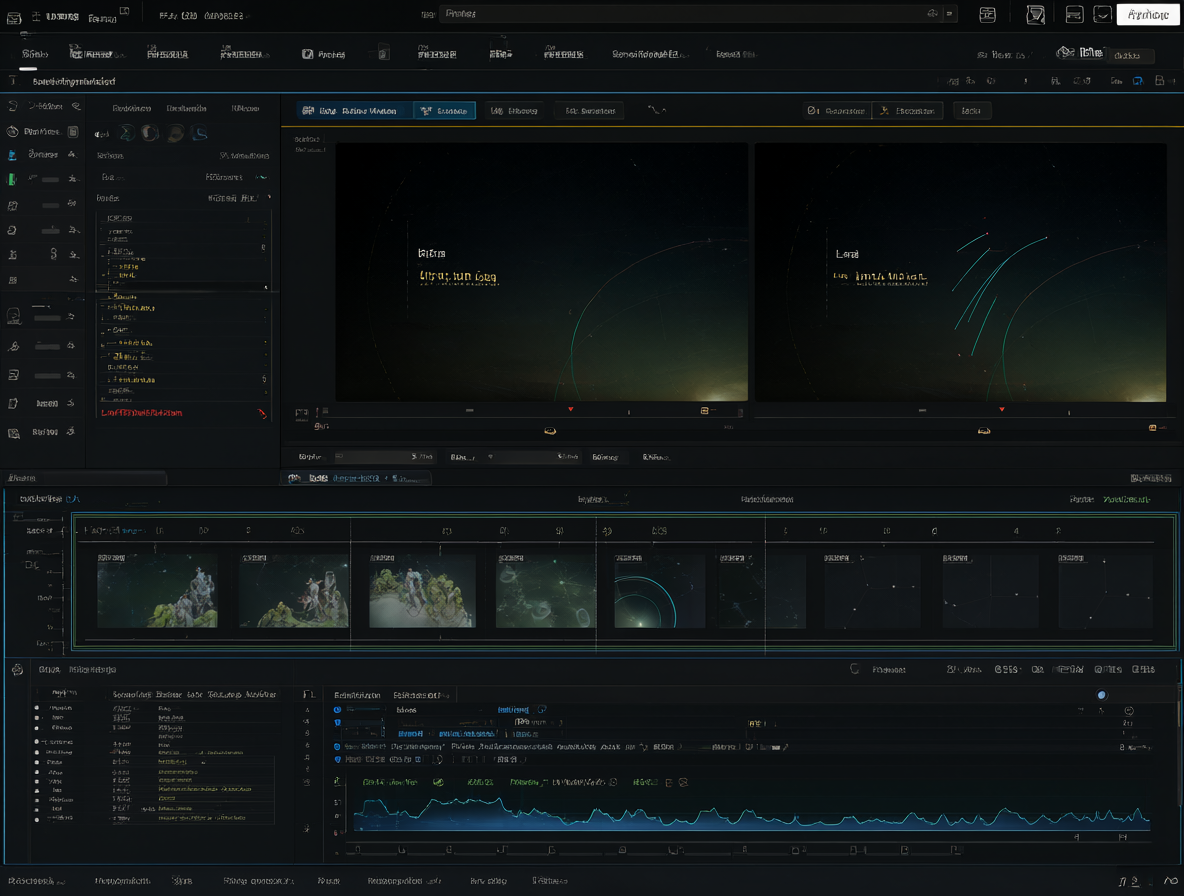1184x896 pixels.
Task: Click the red arrow icon beside the red text row
Action: pos(262,413)
